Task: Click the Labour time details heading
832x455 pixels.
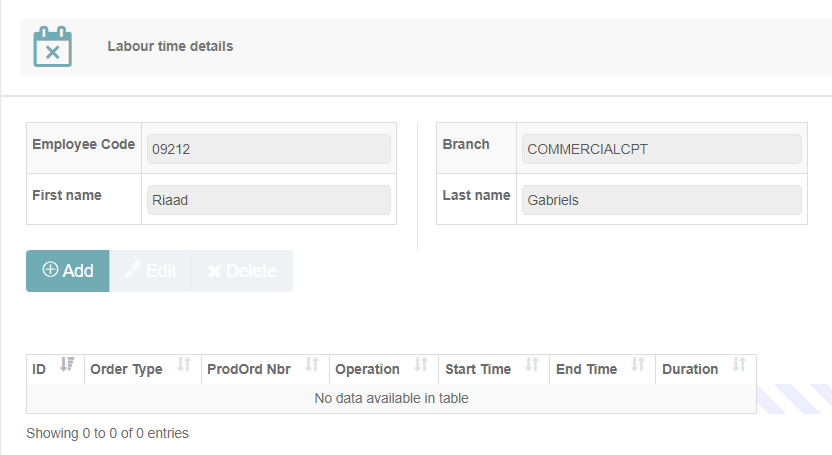Action: tap(170, 46)
